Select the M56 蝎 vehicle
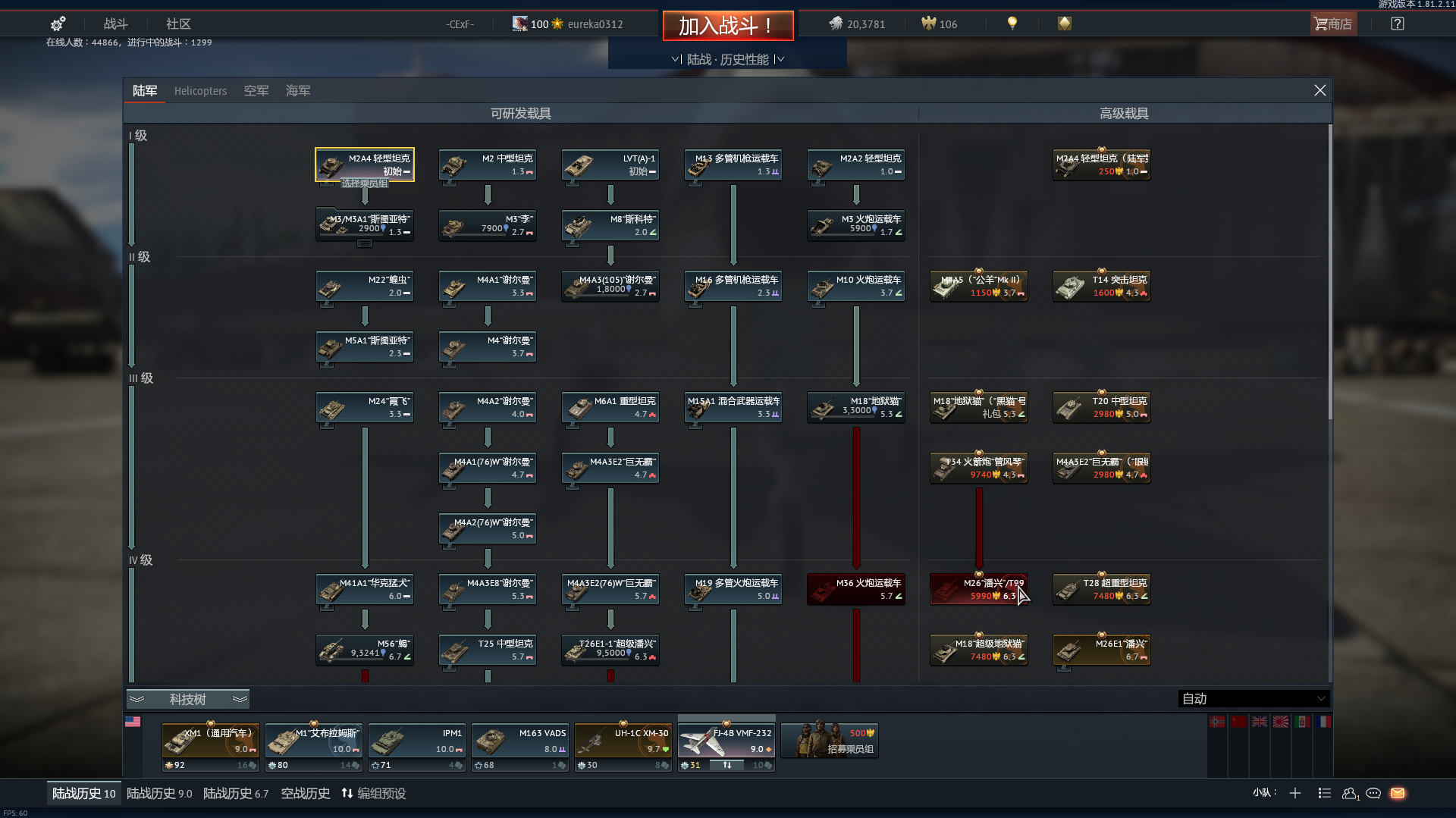This screenshot has height=818, width=1456. 365,650
